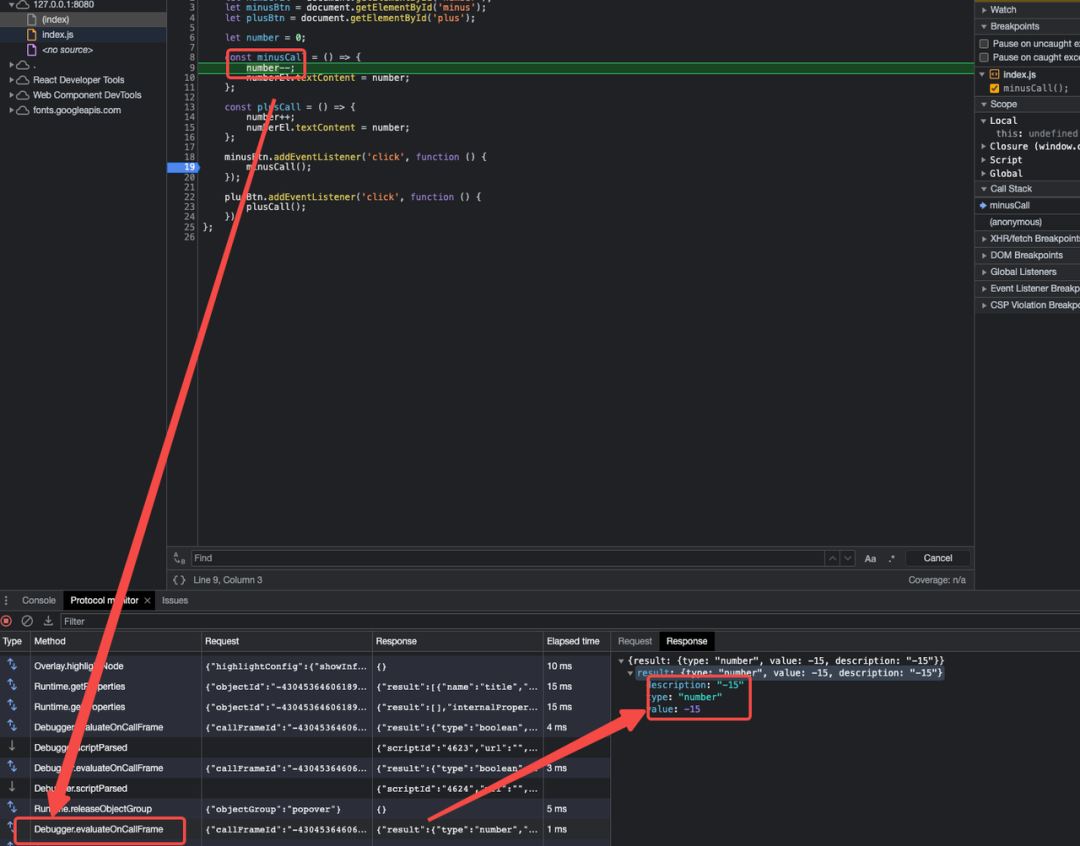Image resolution: width=1080 pixels, height=846 pixels.
Task: Expand Web Component DevTools node
Action: click(x=11, y=95)
